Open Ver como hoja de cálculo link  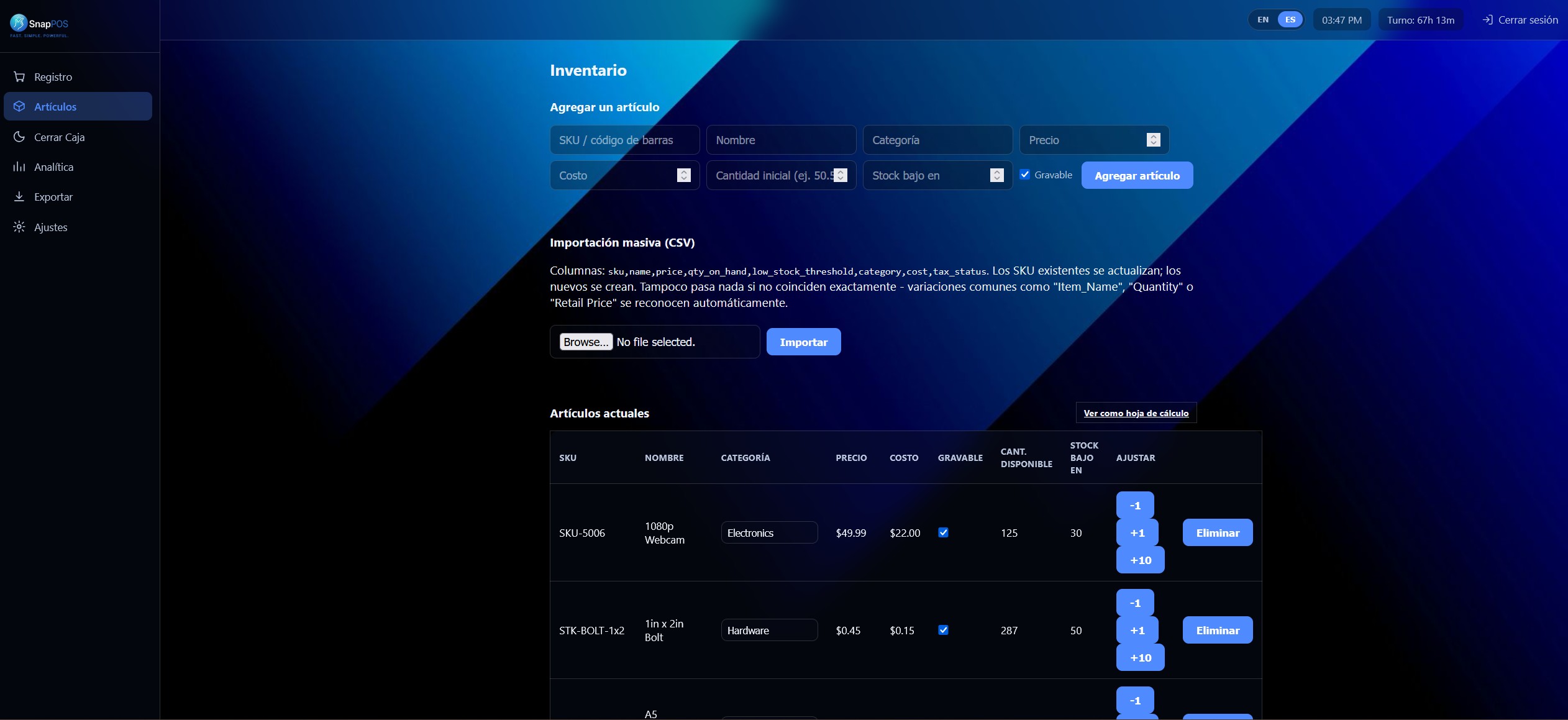click(x=1136, y=413)
